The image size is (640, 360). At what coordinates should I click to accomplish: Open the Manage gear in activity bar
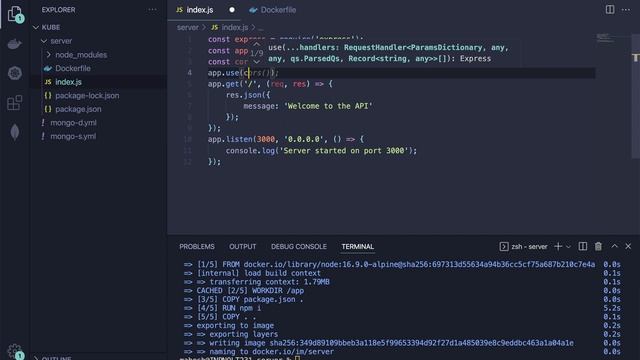(15, 351)
